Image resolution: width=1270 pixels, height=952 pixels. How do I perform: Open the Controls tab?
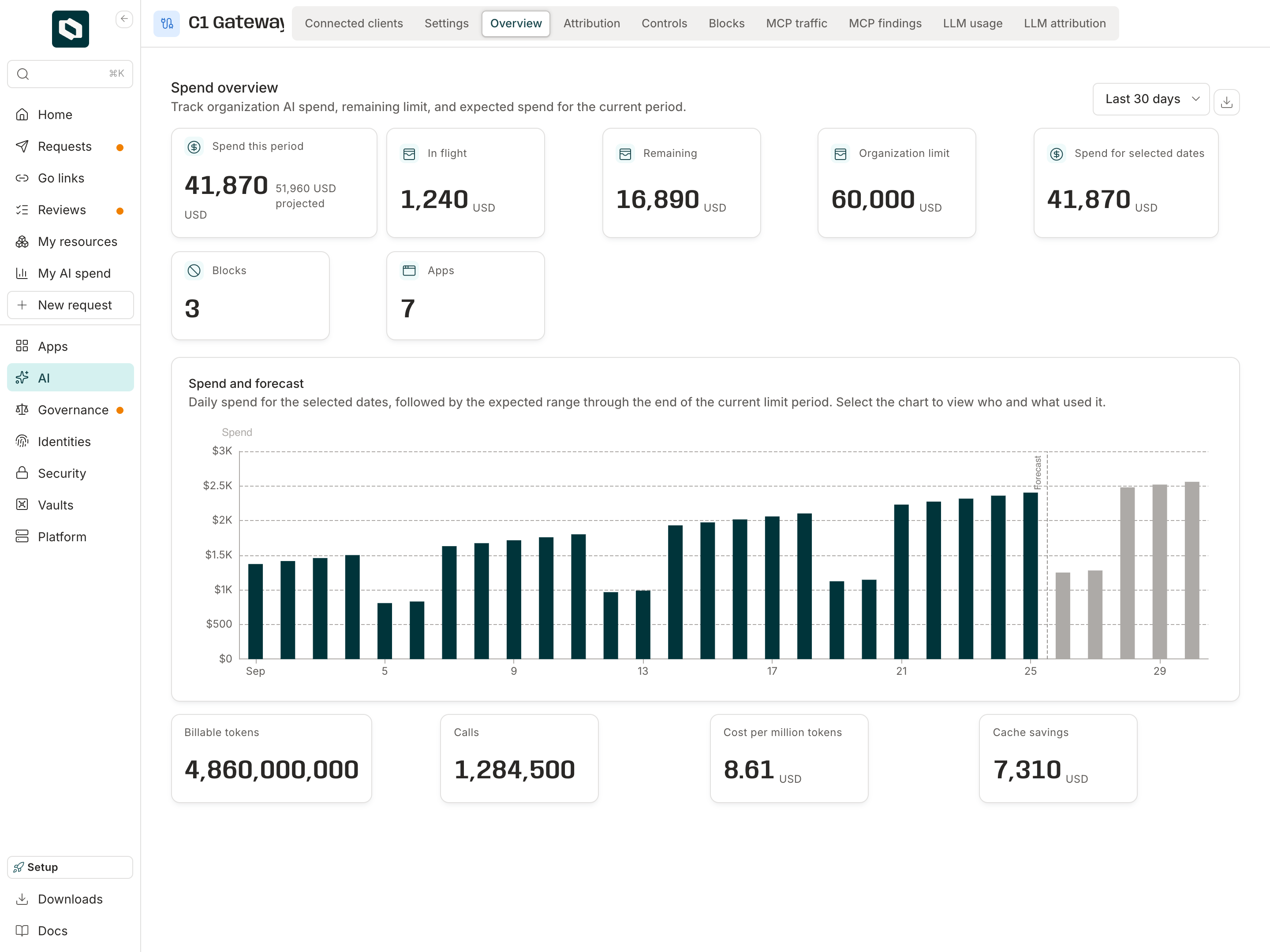664,23
